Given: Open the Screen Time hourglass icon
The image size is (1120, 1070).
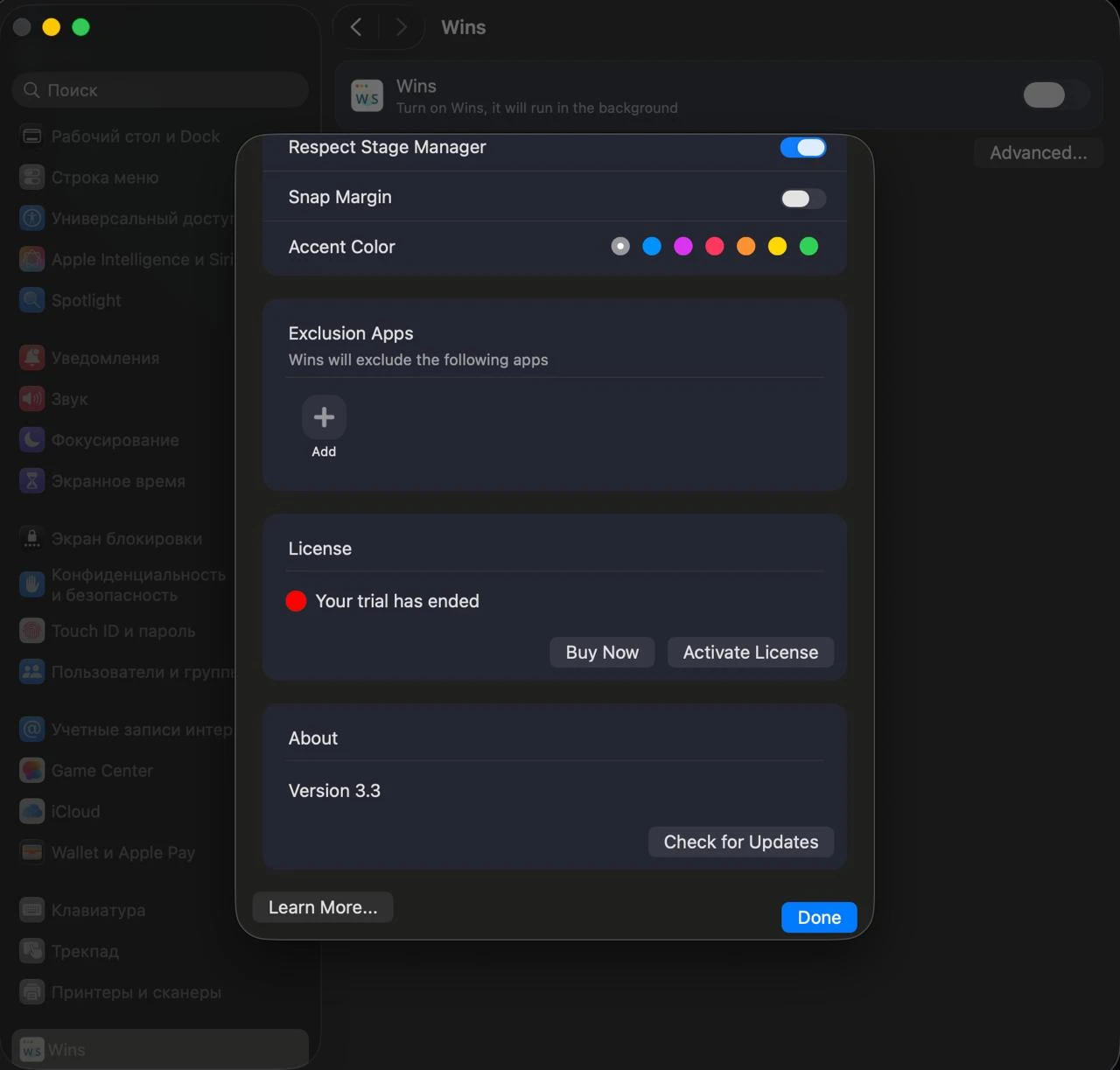Looking at the screenshot, I should pos(32,481).
